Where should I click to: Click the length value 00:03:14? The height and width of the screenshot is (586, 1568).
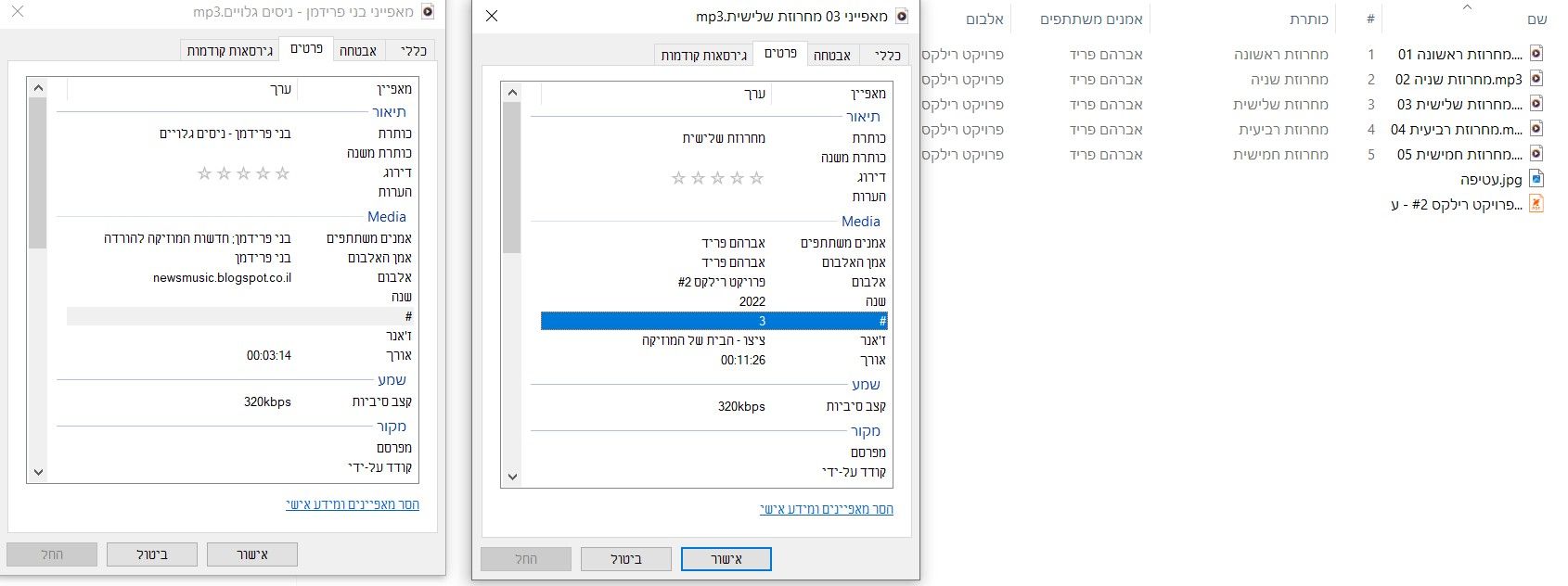click(269, 355)
